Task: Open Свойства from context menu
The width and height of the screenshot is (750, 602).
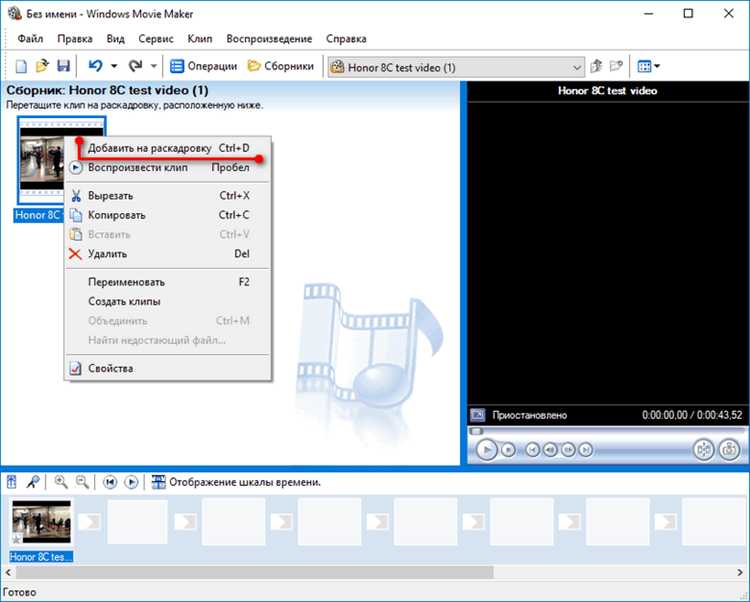Action: pyautogui.click(x=168, y=368)
